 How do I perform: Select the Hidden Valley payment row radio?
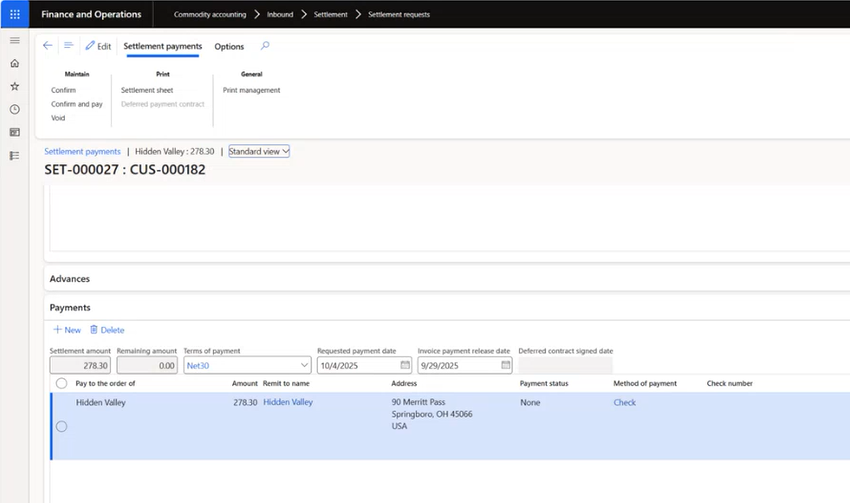(61, 426)
